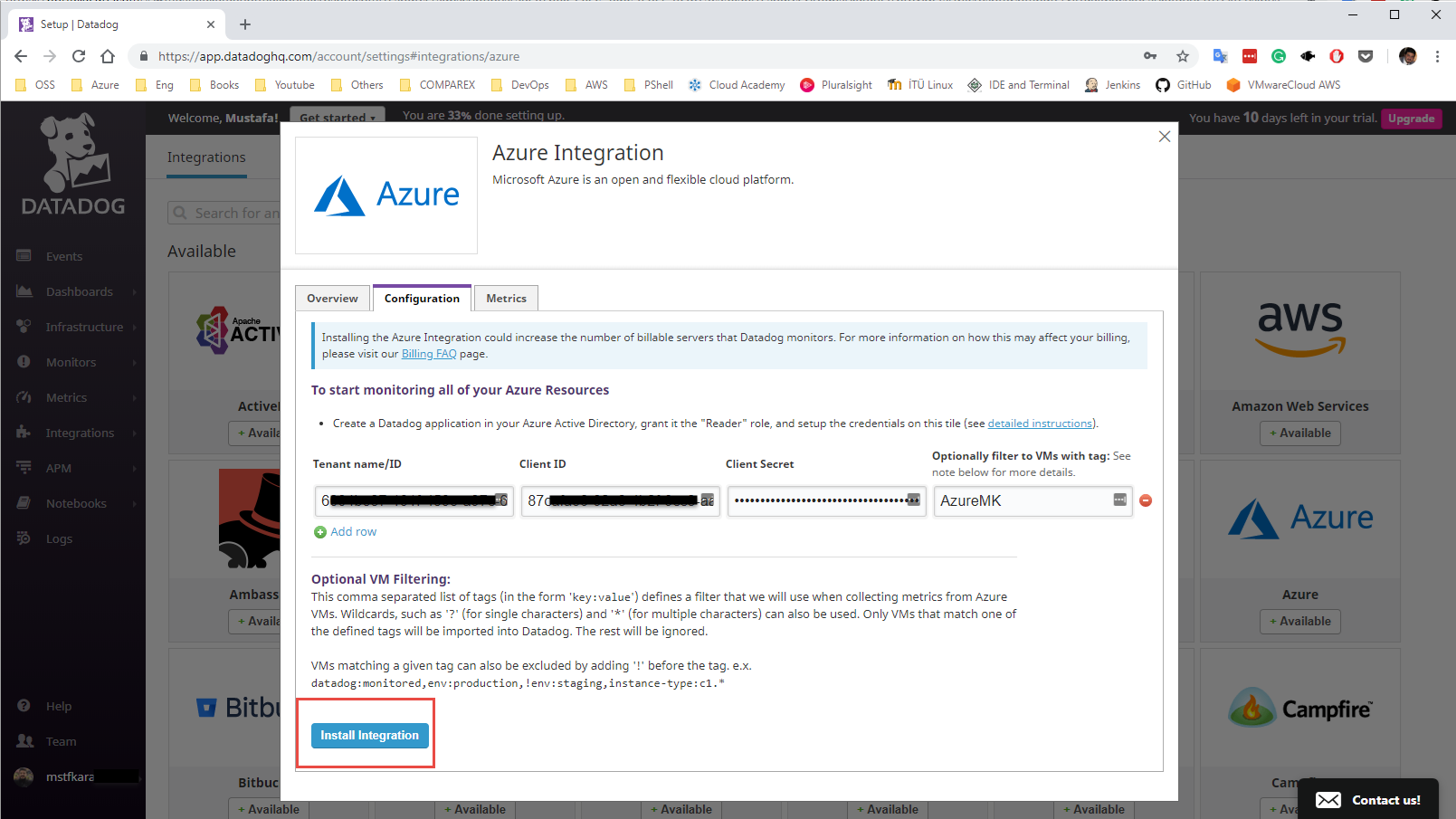Click the address bar URL
This screenshot has height=819, width=1456.
pyautogui.click(x=338, y=56)
